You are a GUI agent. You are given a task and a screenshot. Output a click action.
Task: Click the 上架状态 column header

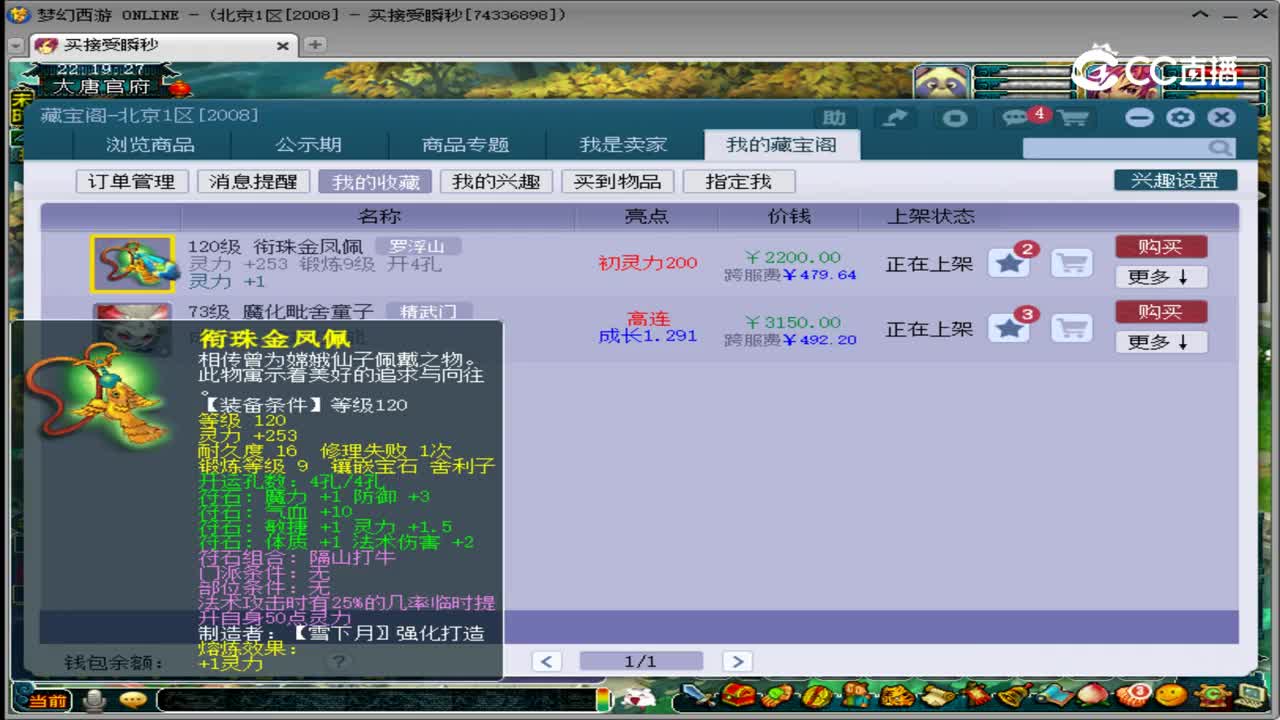[x=930, y=216]
